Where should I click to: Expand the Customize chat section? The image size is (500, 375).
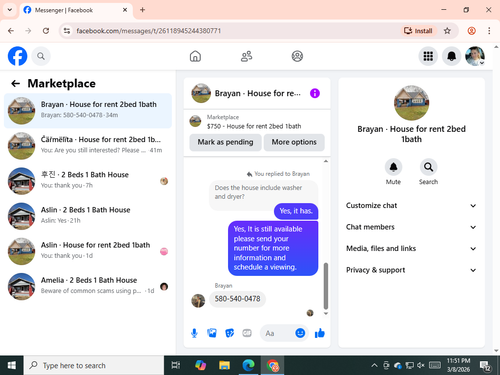point(411,205)
